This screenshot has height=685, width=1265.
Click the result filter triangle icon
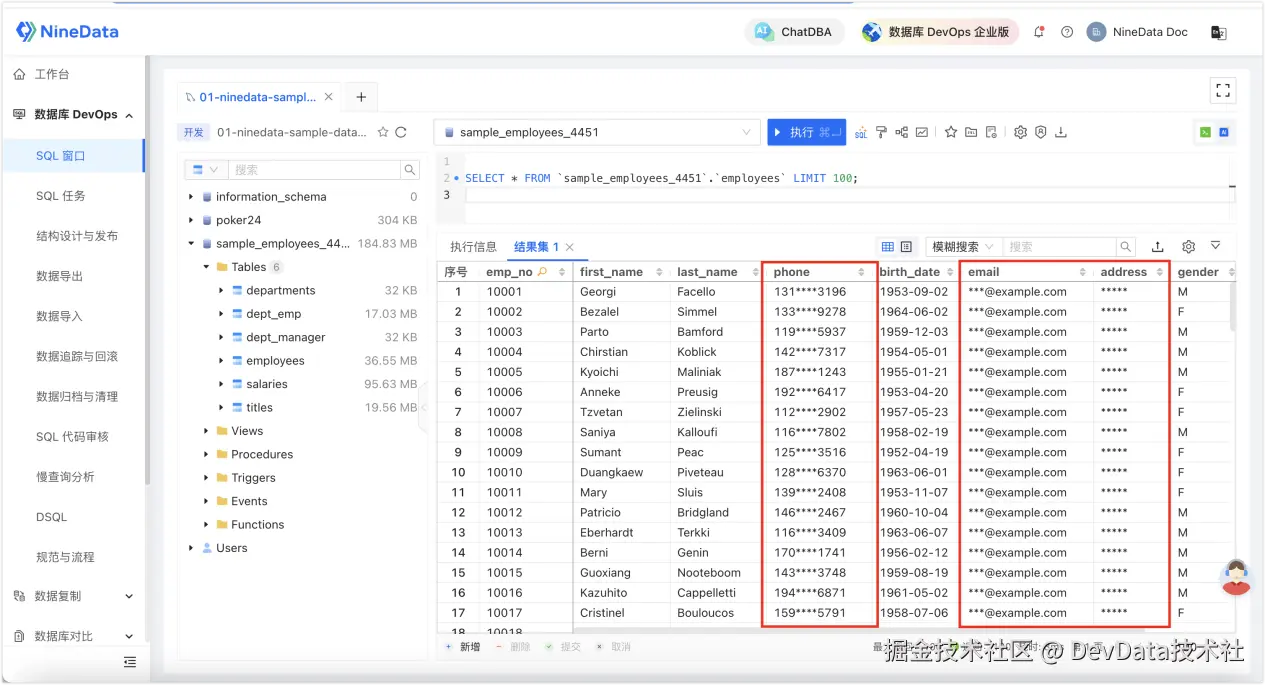coord(1216,246)
